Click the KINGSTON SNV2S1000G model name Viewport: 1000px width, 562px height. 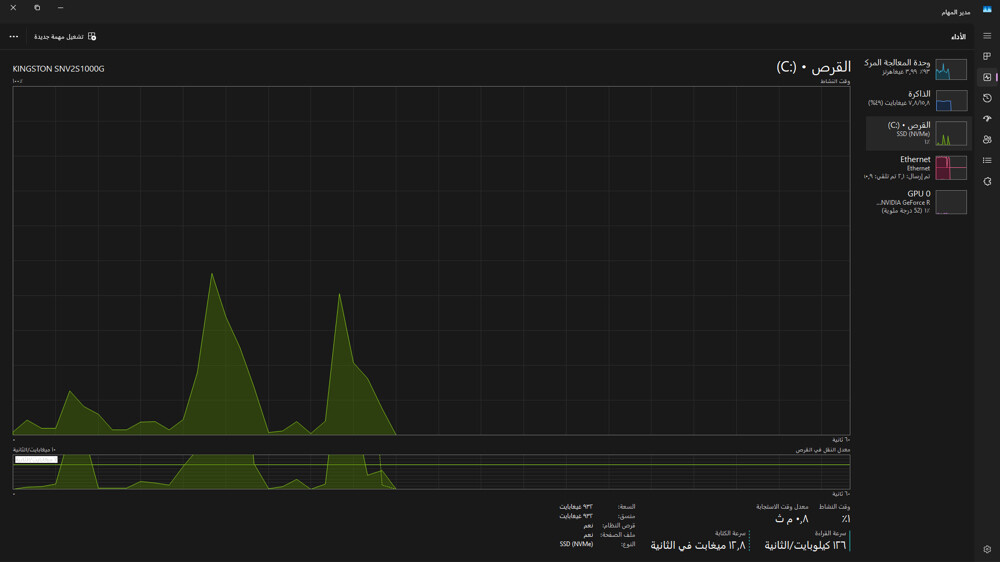tap(58, 69)
